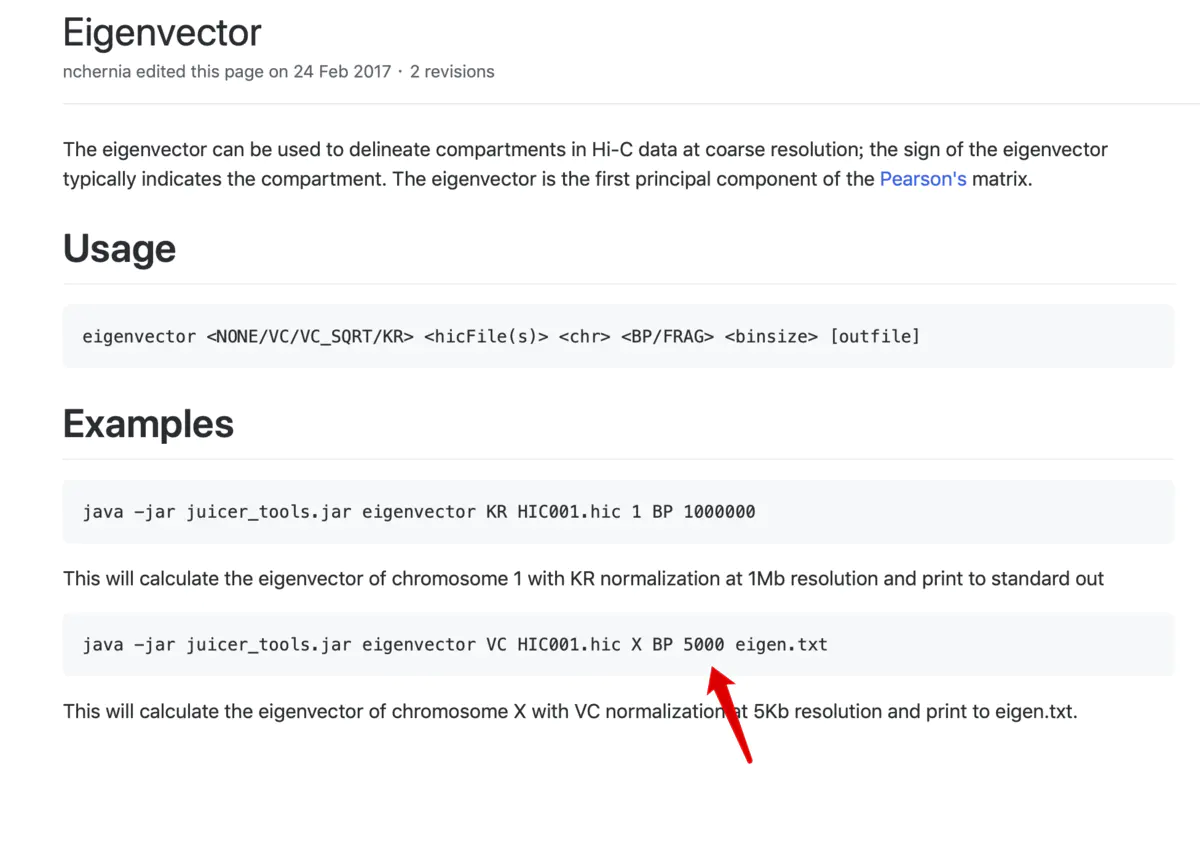Image resolution: width=1200 pixels, height=846 pixels.
Task: Click the <NONE/VC/VC_SQRT/KR> argument in usage
Action: click(x=310, y=336)
